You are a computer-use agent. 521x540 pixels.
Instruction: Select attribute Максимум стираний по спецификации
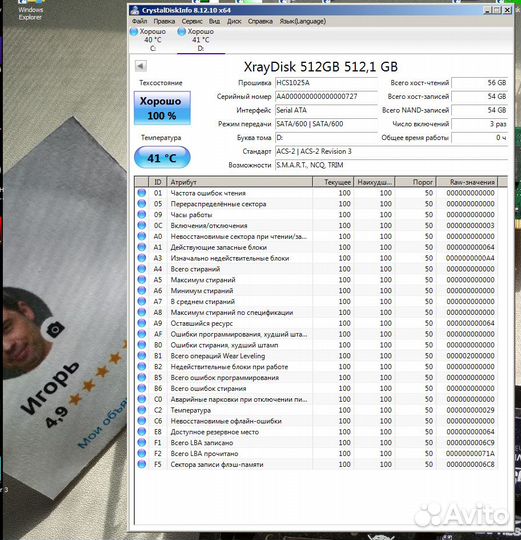pyautogui.click(x=232, y=312)
